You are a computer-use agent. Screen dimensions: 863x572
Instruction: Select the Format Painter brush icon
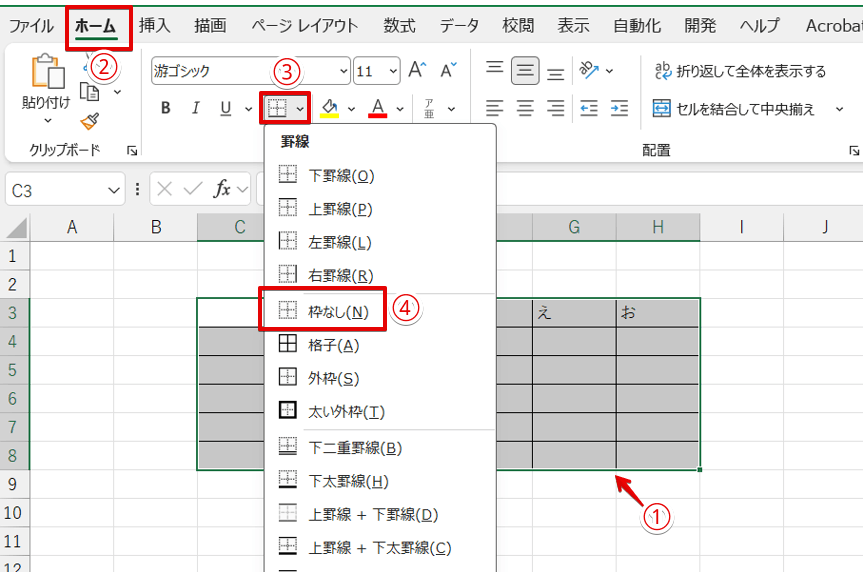[90, 121]
